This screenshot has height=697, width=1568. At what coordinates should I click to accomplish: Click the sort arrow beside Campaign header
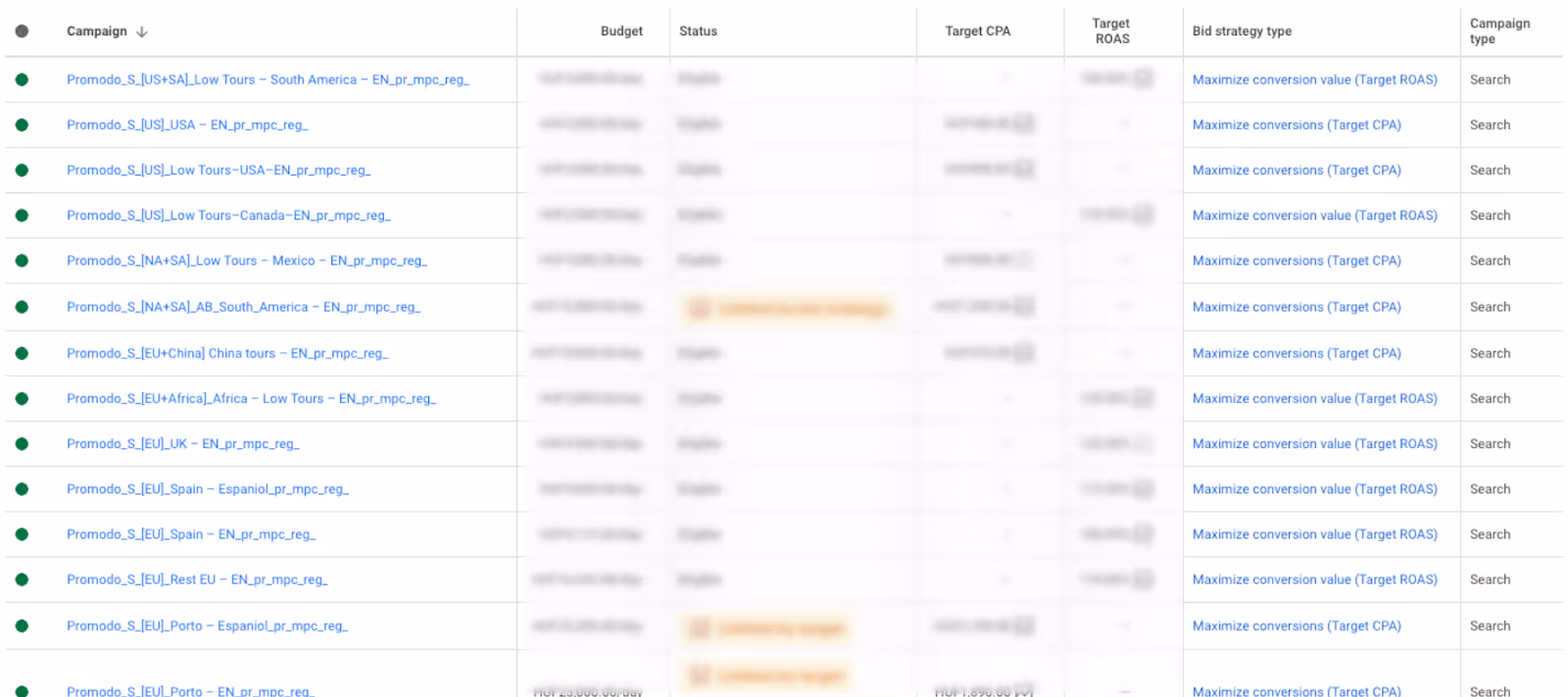(142, 31)
